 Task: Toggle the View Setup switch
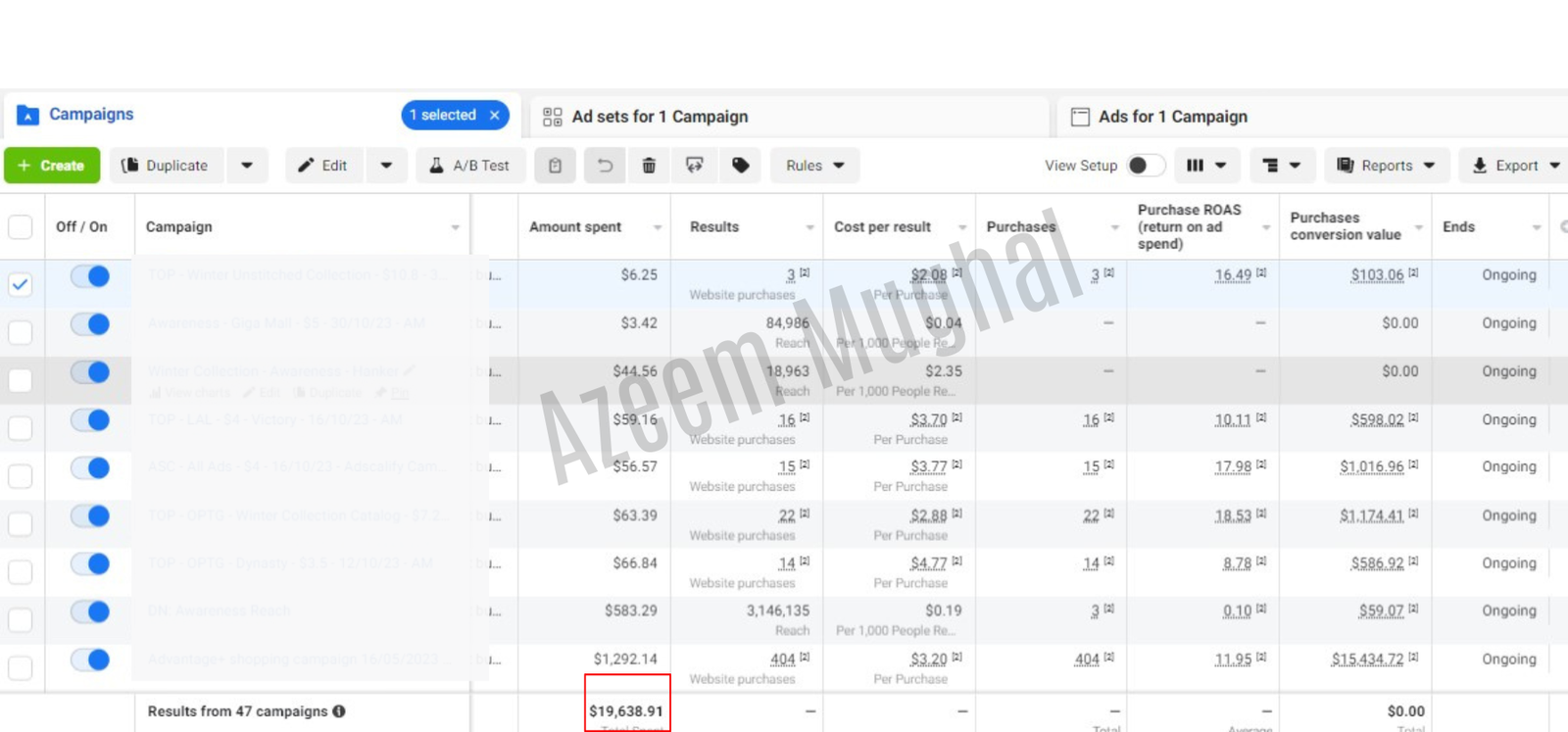(1146, 166)
